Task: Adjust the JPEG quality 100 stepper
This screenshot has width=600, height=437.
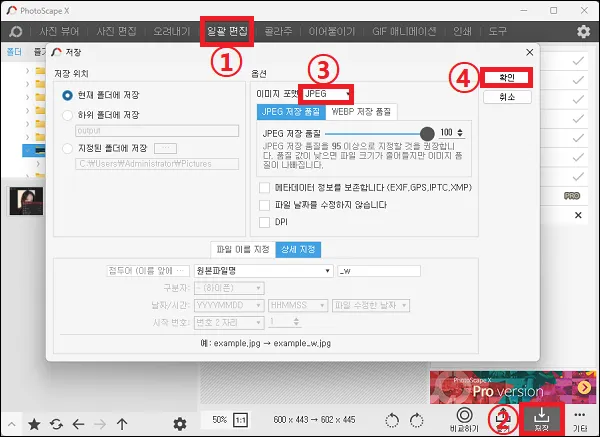Action: click(x=460, y=132)
